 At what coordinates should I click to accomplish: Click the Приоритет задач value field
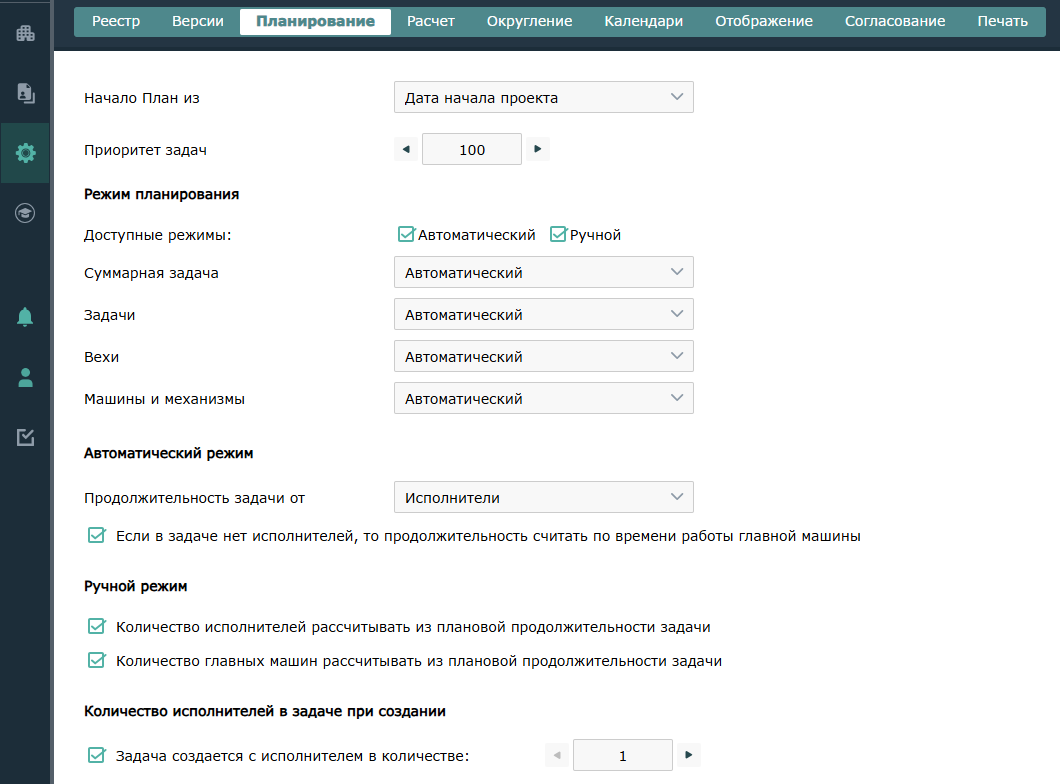[472, 150]
